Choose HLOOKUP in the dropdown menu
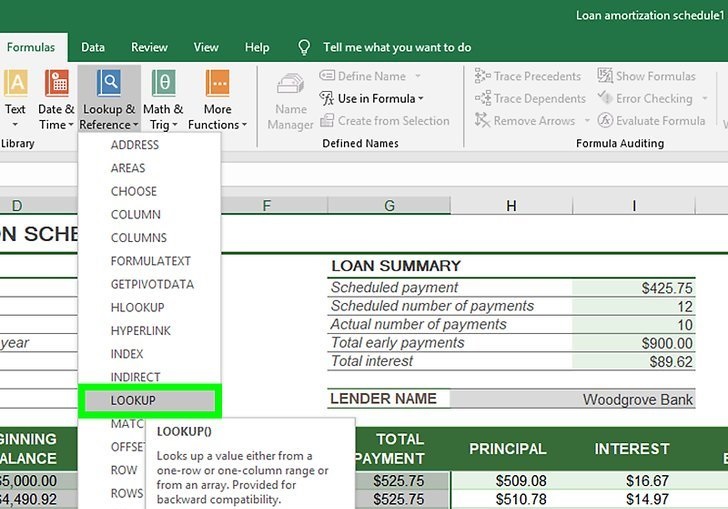This screenshot has width=728, height=509. 138,307
